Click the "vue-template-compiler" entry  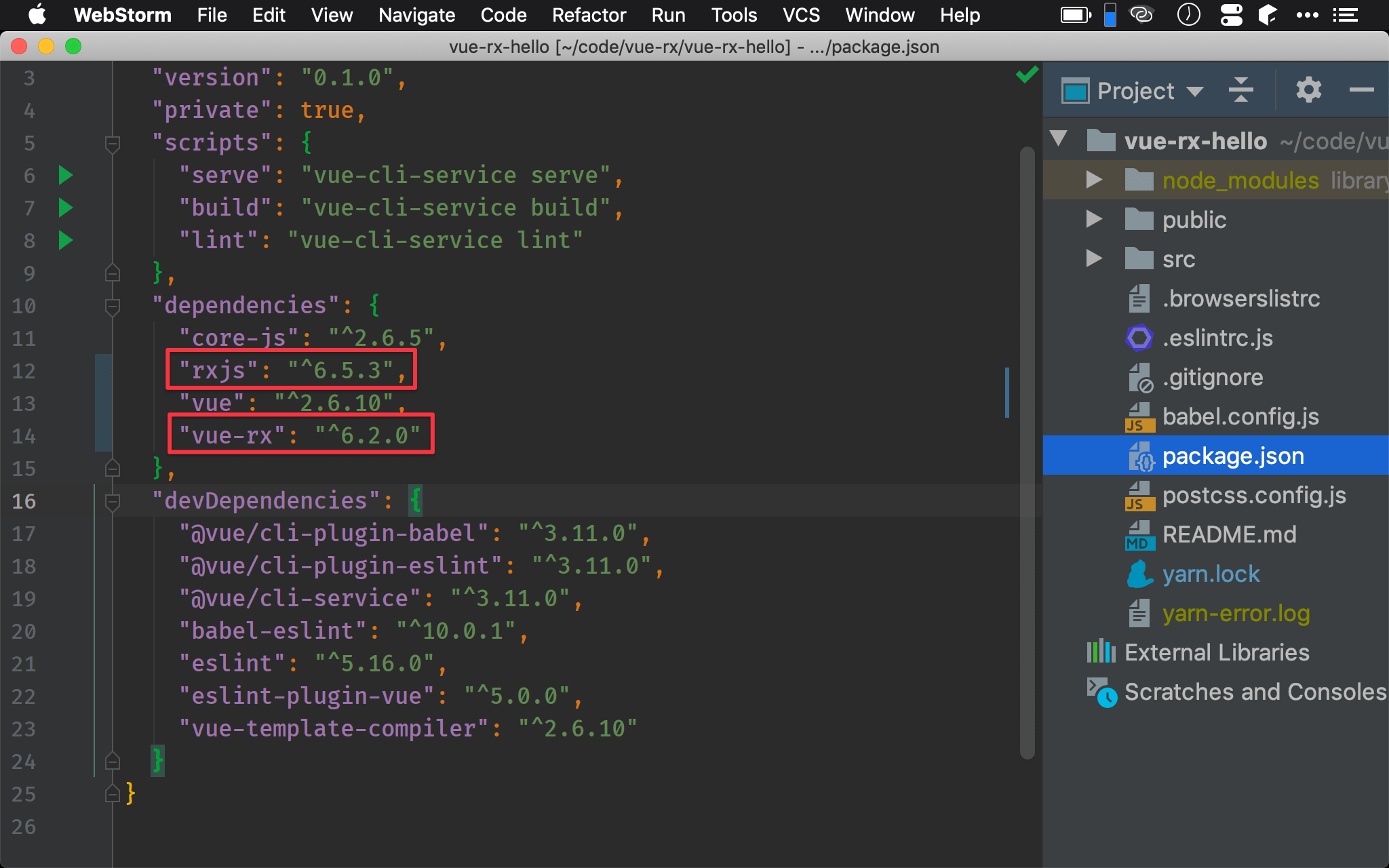408,728
